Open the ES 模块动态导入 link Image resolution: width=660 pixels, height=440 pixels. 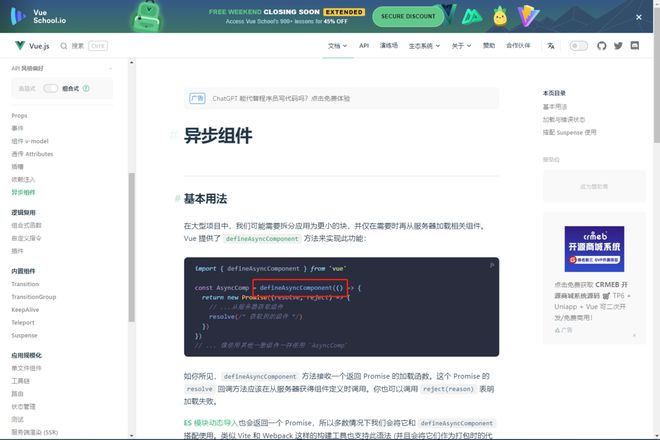[x=211, y=423]
